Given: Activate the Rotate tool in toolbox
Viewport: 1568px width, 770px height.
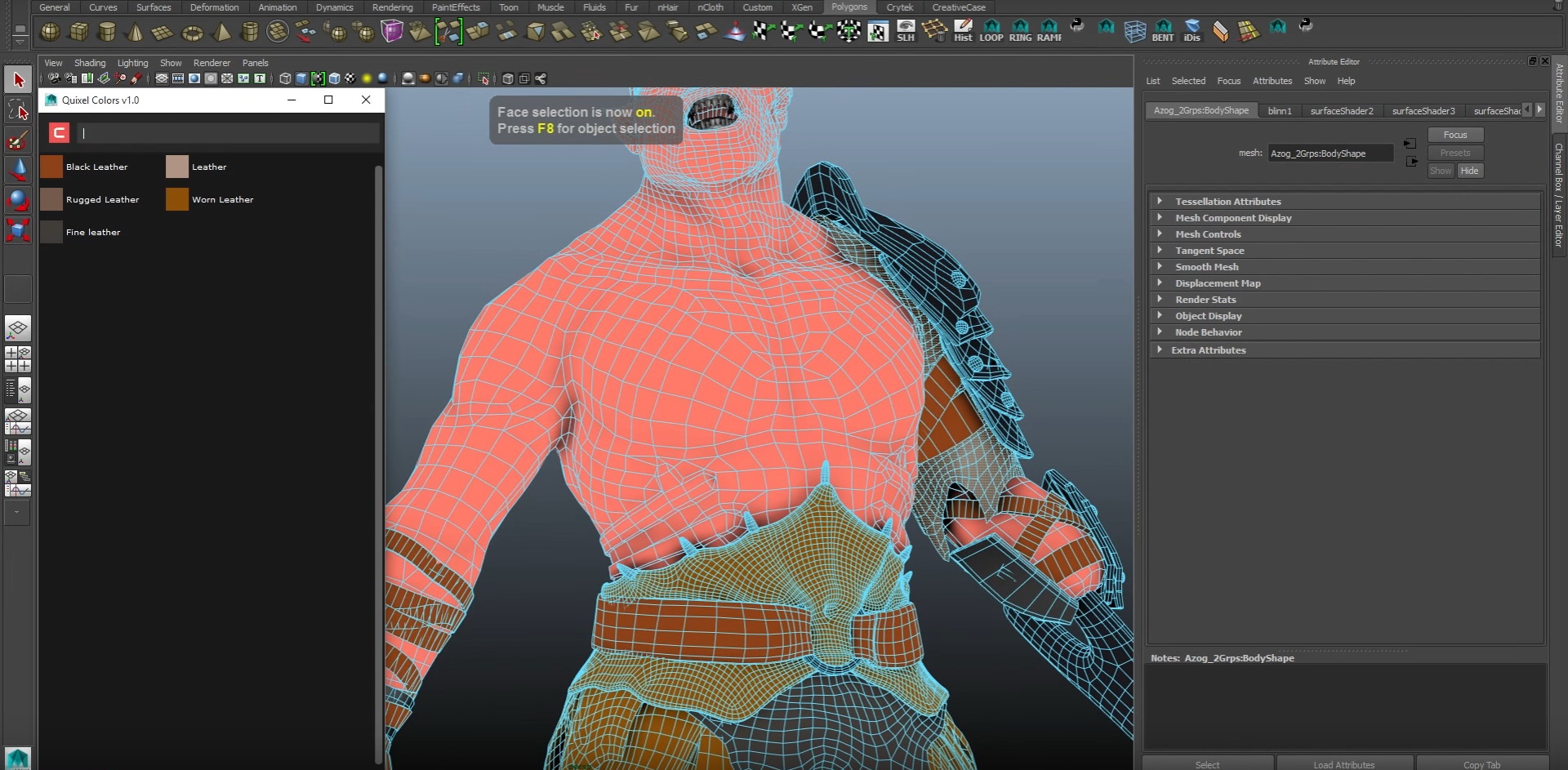Looking at the screenshot, I should (x=18, y=200).
